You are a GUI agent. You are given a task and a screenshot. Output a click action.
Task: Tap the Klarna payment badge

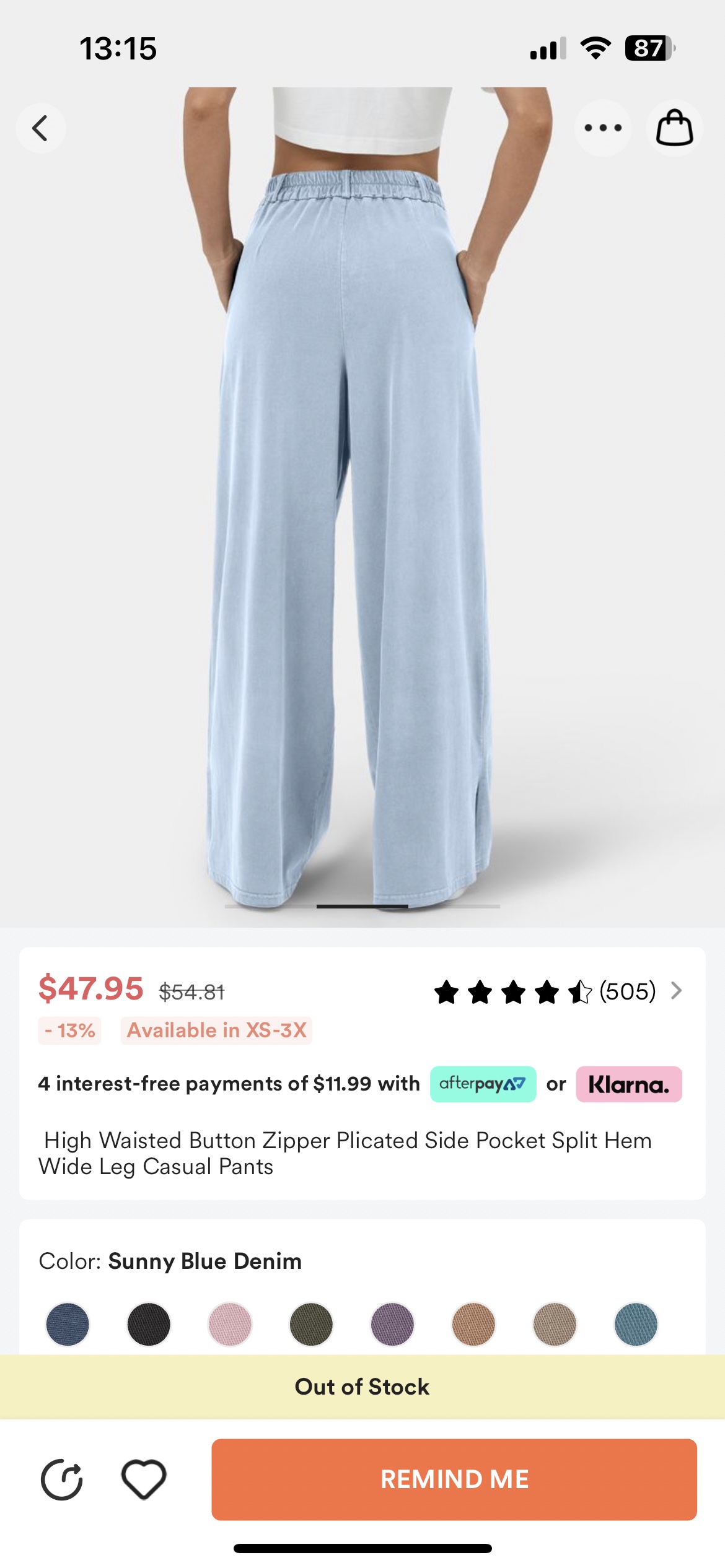click(629, 1084)
